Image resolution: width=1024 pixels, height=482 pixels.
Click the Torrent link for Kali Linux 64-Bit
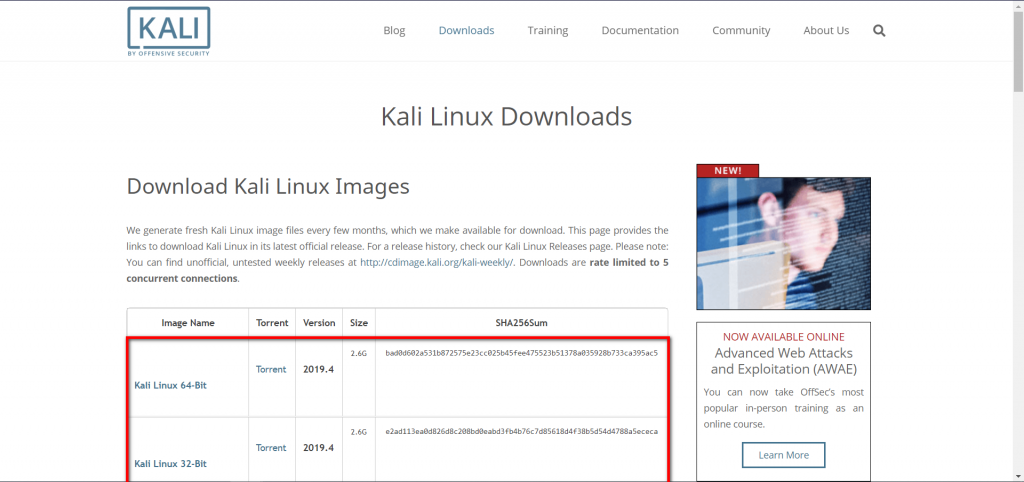(x=271, y=370)
